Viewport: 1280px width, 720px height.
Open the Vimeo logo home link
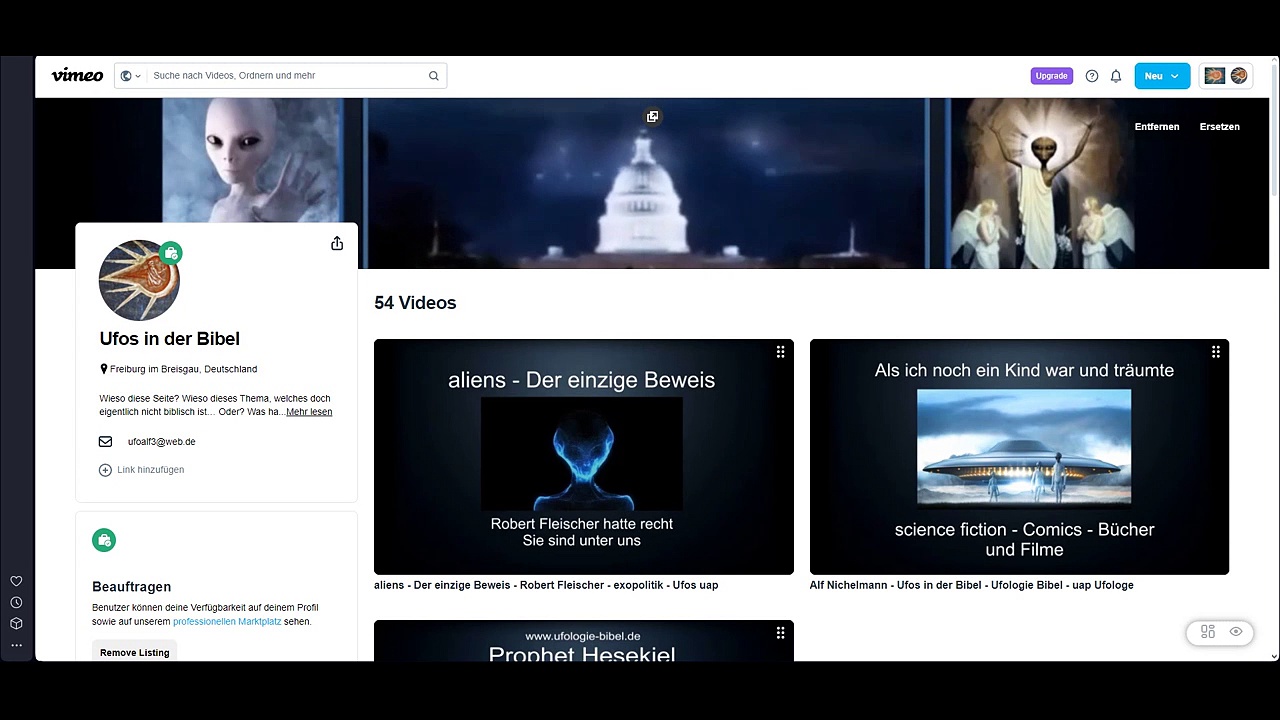(77, 75)
